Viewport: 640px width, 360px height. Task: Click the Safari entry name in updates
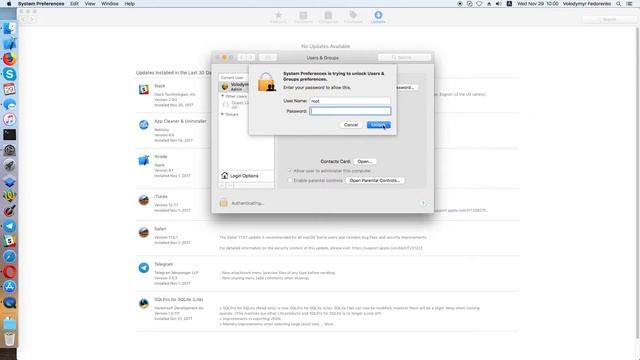[160, 229]
